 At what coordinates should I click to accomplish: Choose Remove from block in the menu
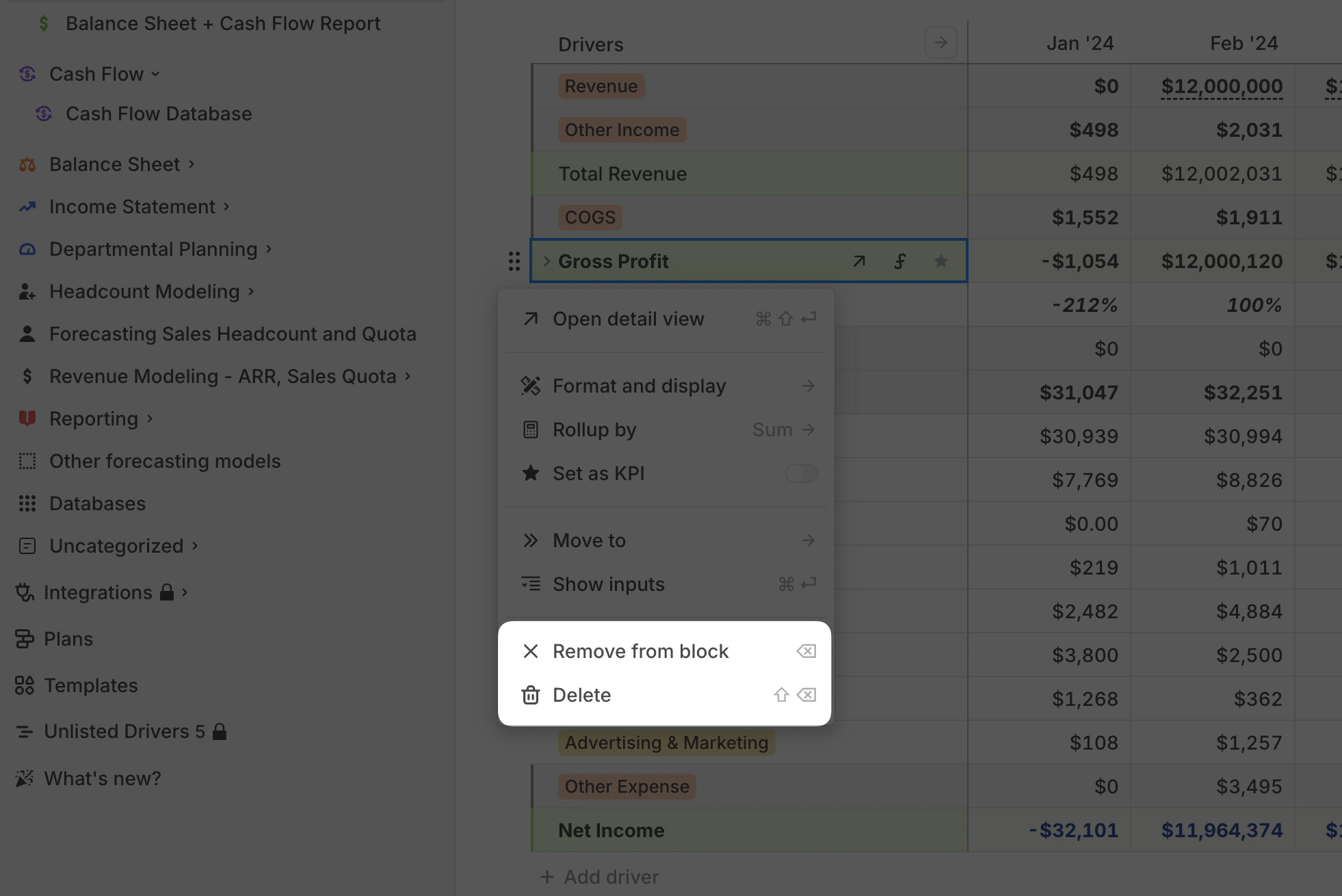(641, 650)
